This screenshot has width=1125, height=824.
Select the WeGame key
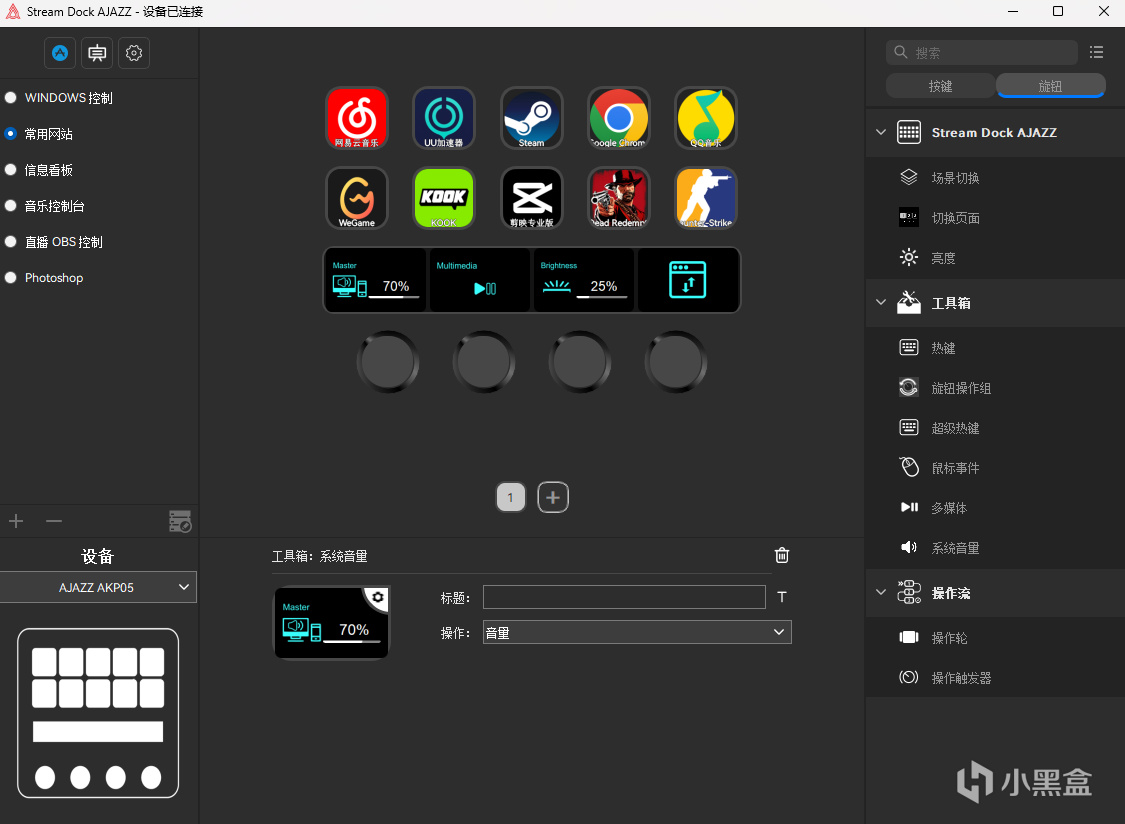point(357,198)
